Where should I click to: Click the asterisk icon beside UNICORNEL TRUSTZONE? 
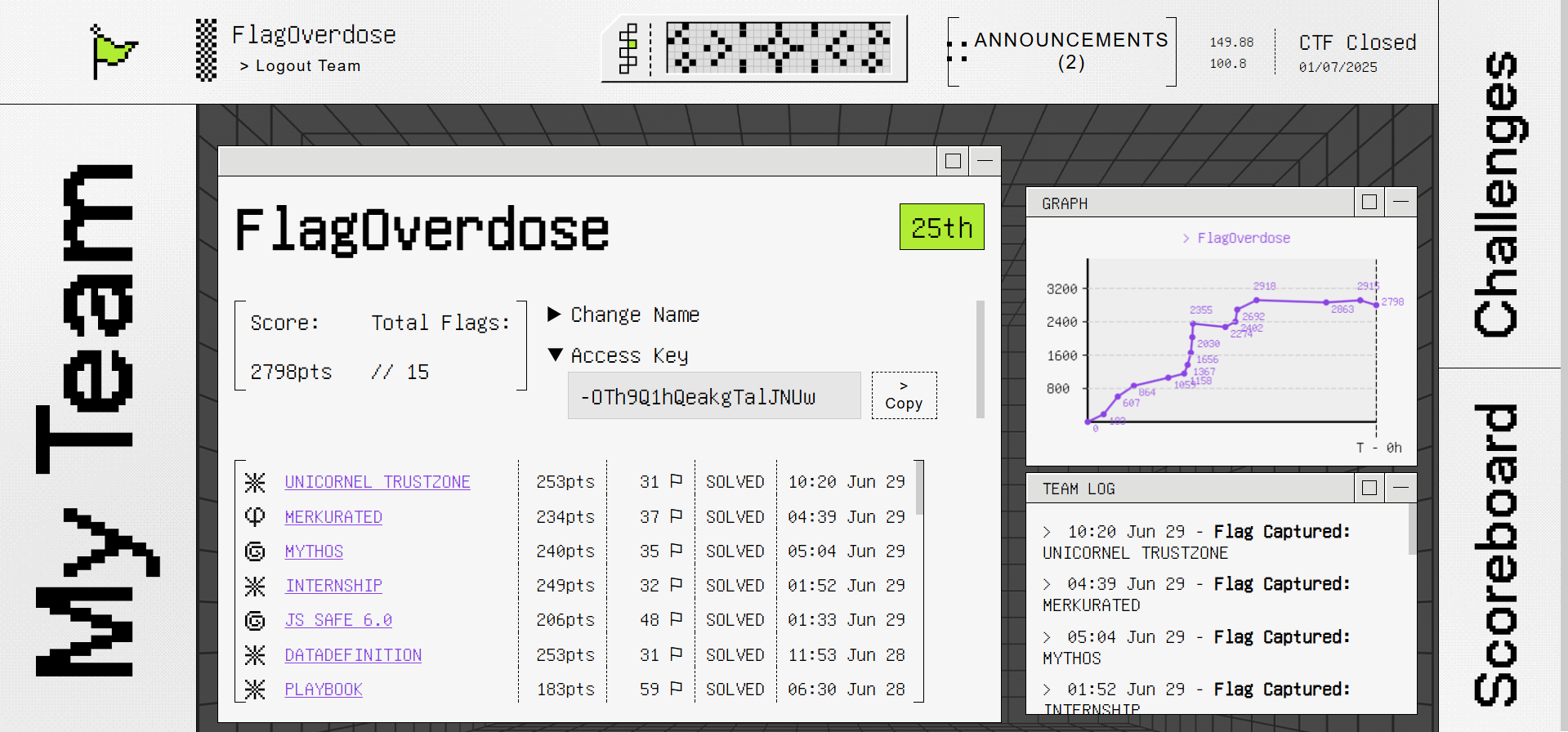(x=255, y=483)
